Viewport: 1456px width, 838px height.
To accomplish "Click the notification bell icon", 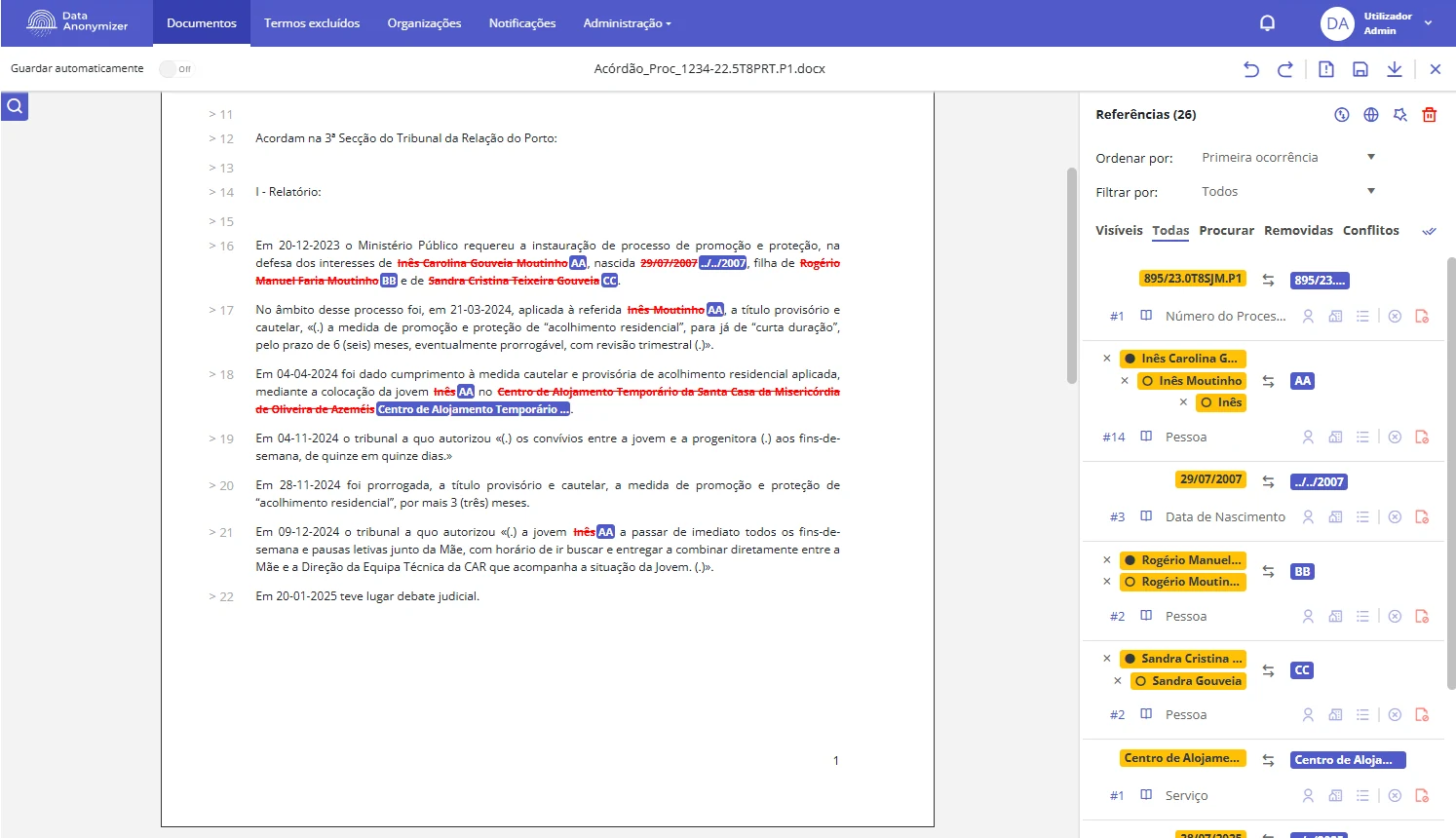I will click(x=1267, y=23).
